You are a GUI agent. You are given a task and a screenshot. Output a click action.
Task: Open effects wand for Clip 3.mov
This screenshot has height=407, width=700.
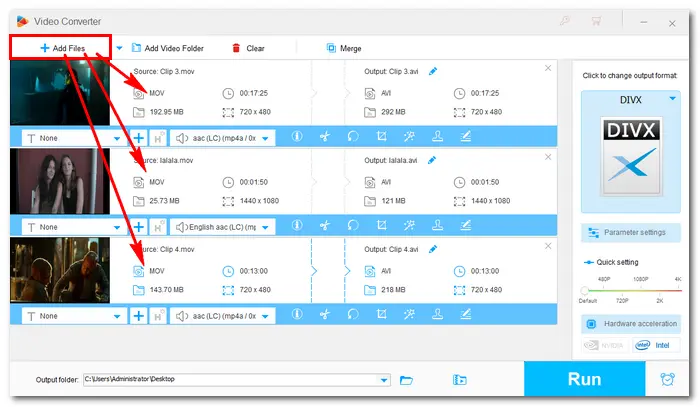tap(409, 137)
